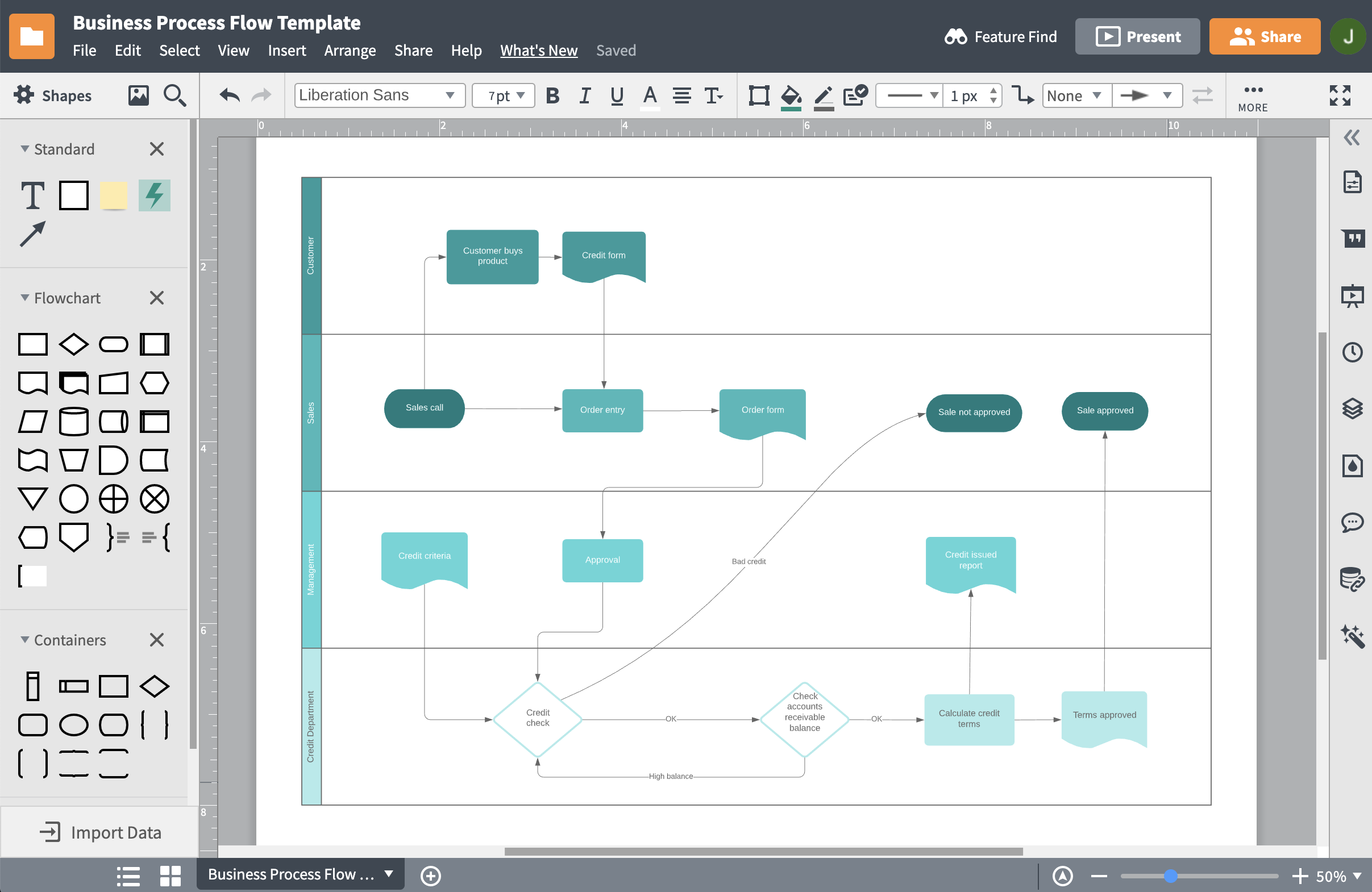Collapse the Flowchart shapes section
This screenshot has width=1372, height=892.
click(x=24, y=297)
